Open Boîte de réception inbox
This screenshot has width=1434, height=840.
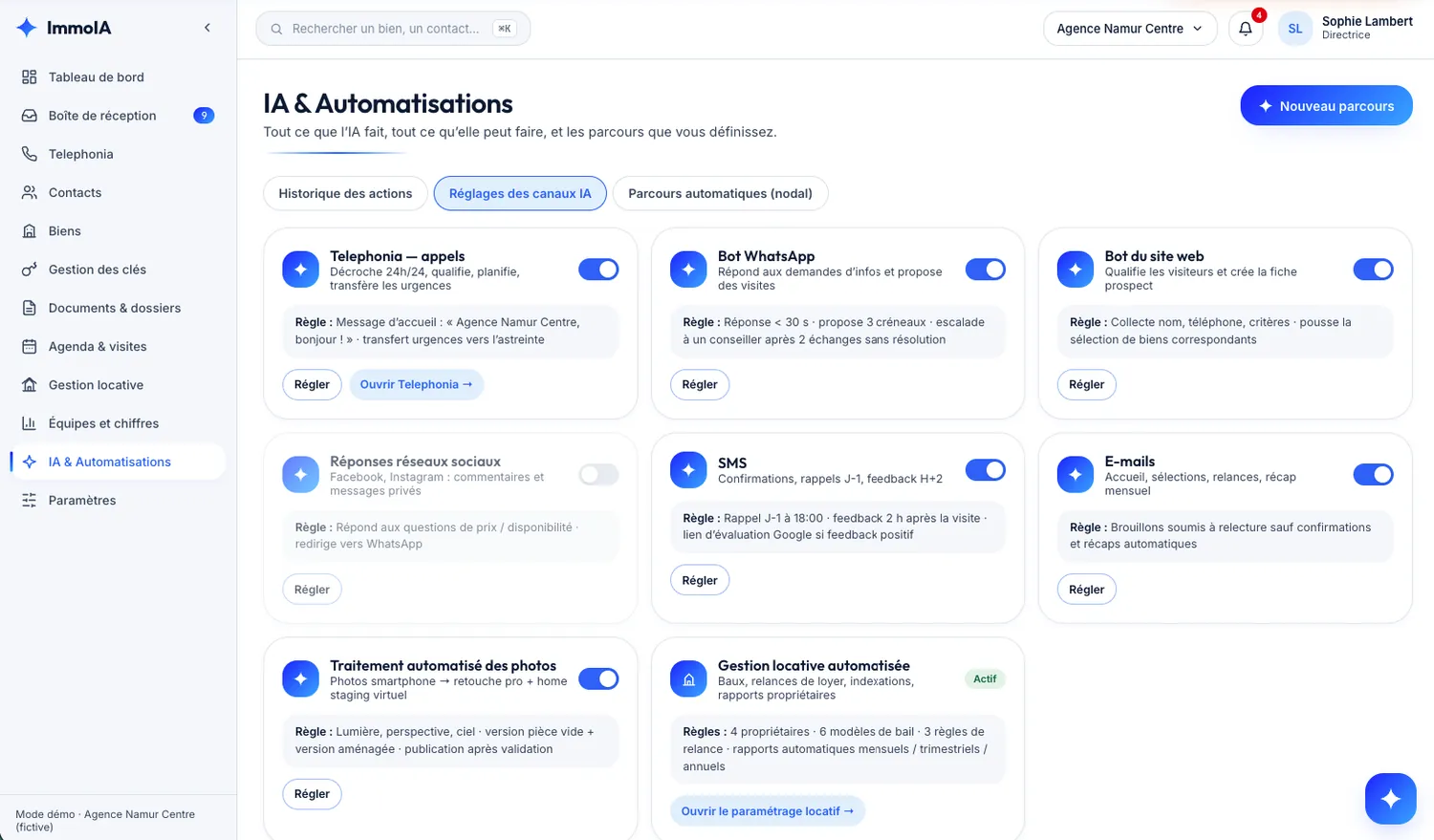[x=119, y=116]
